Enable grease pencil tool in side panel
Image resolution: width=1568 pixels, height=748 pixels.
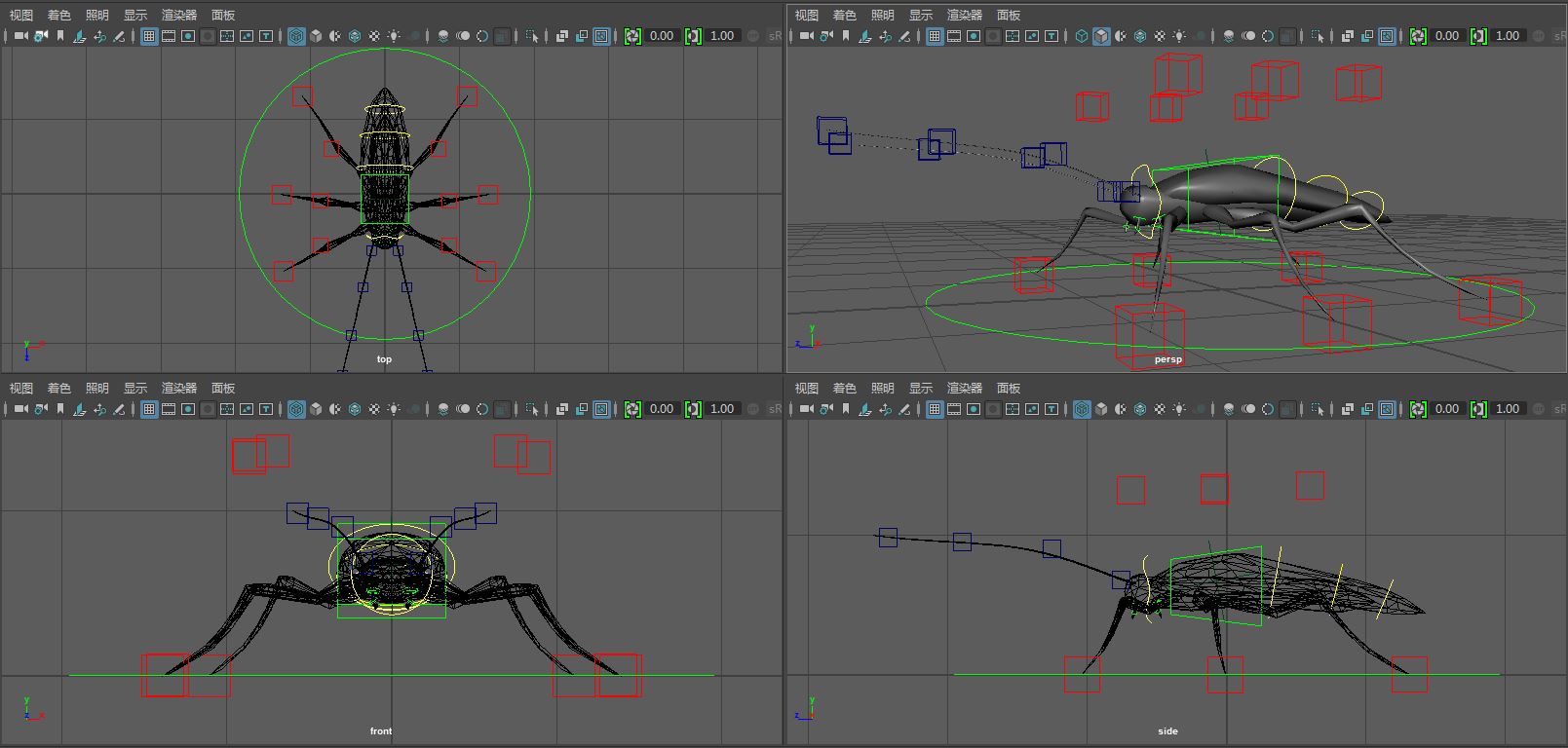point(904,409)
